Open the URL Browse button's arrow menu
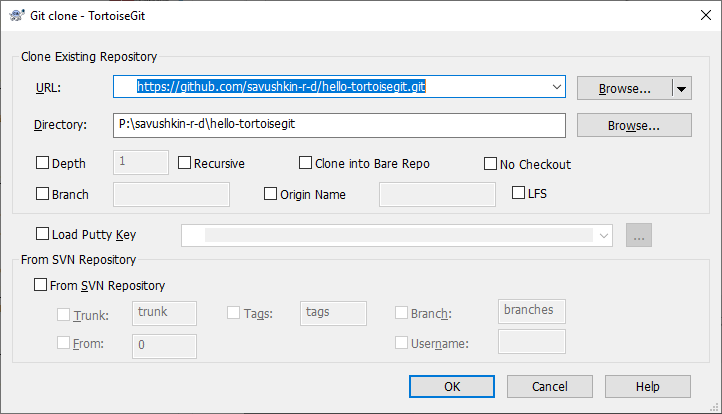This screenshot has height=414, width=722. 682,88
